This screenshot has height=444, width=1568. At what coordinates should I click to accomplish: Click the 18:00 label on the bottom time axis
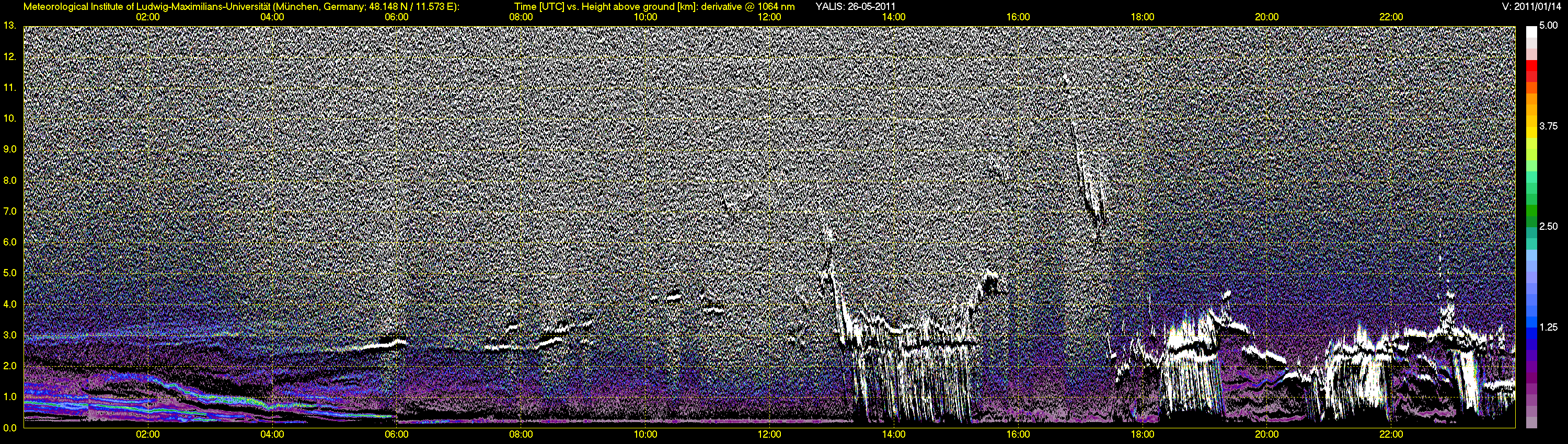coord(1143,435)
